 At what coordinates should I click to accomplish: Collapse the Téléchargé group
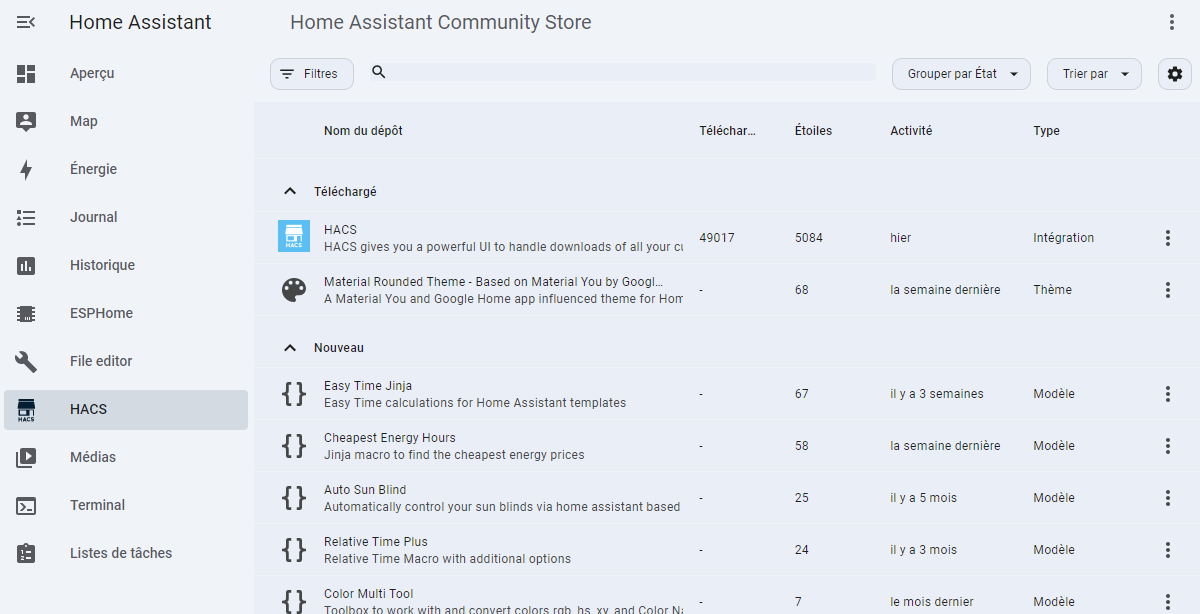(290, 191)
